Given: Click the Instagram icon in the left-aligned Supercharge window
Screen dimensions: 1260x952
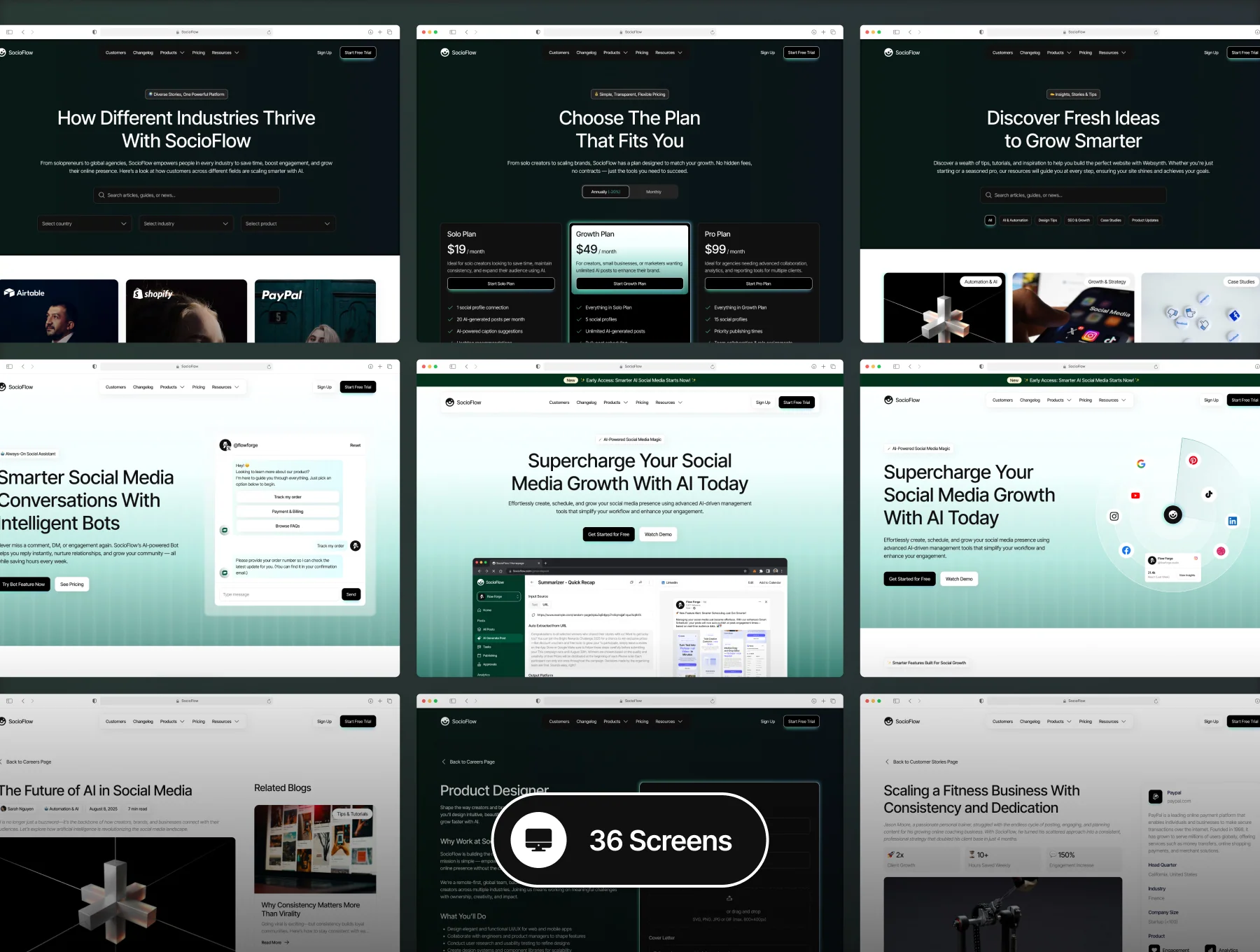Looking at the screenshot, I should (x=1114, y=517).
